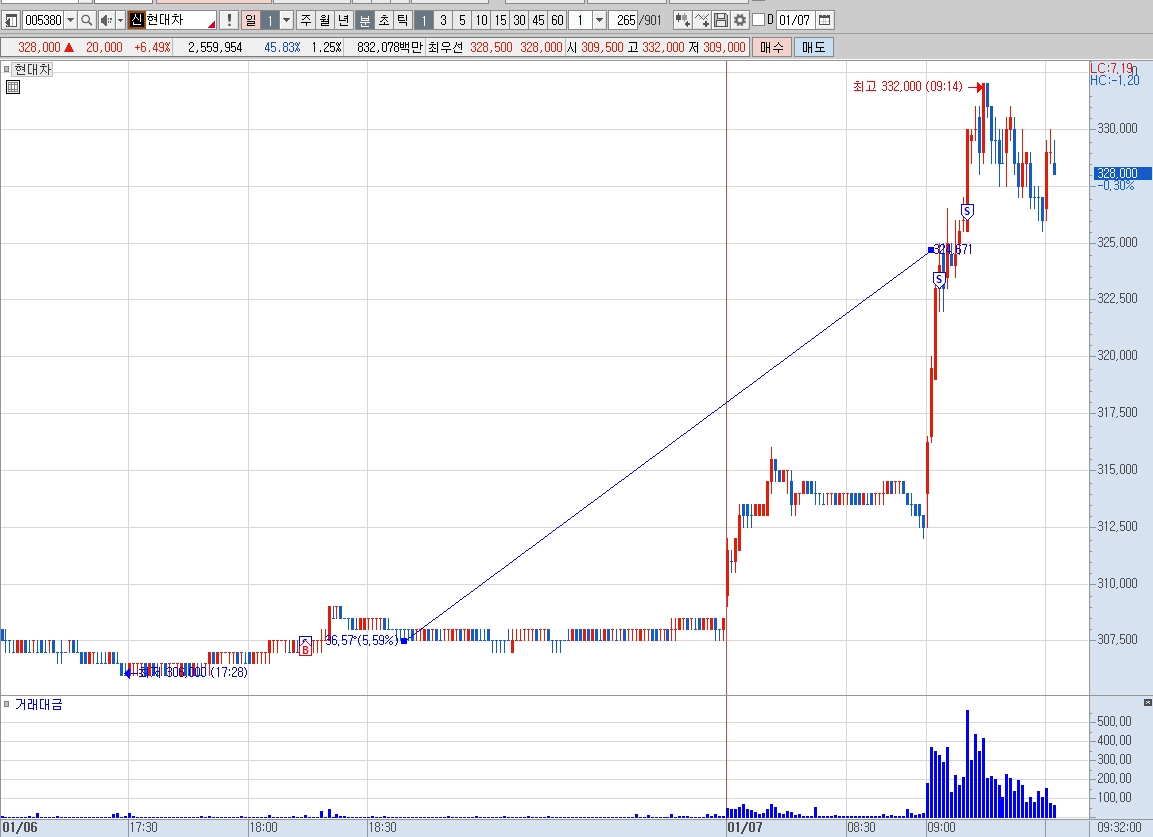
Task: Click the 36.57 (5.59%) trendline label
Action: [361, 641]
